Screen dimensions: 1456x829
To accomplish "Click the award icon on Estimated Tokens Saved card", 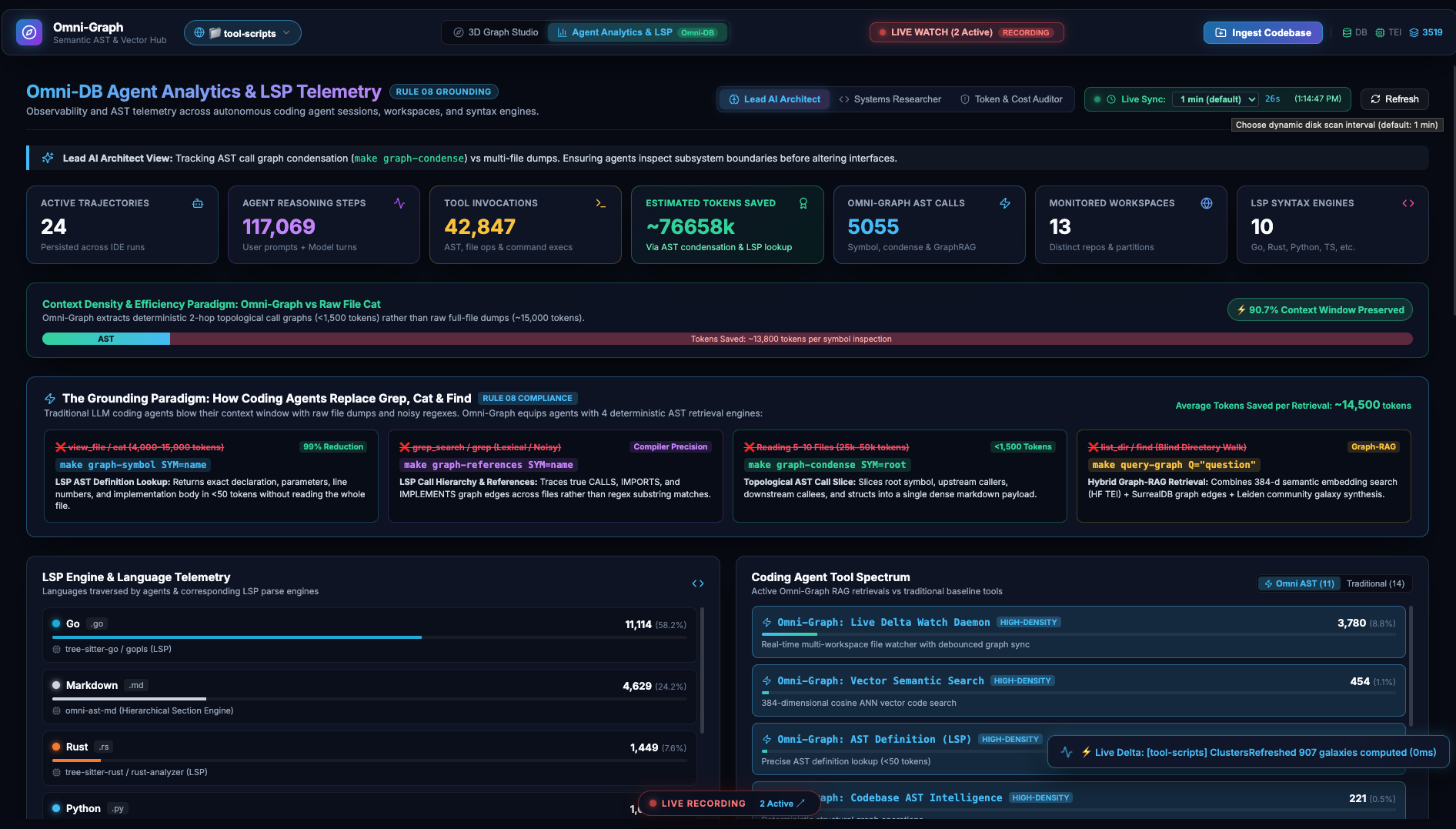I will 803,203.
